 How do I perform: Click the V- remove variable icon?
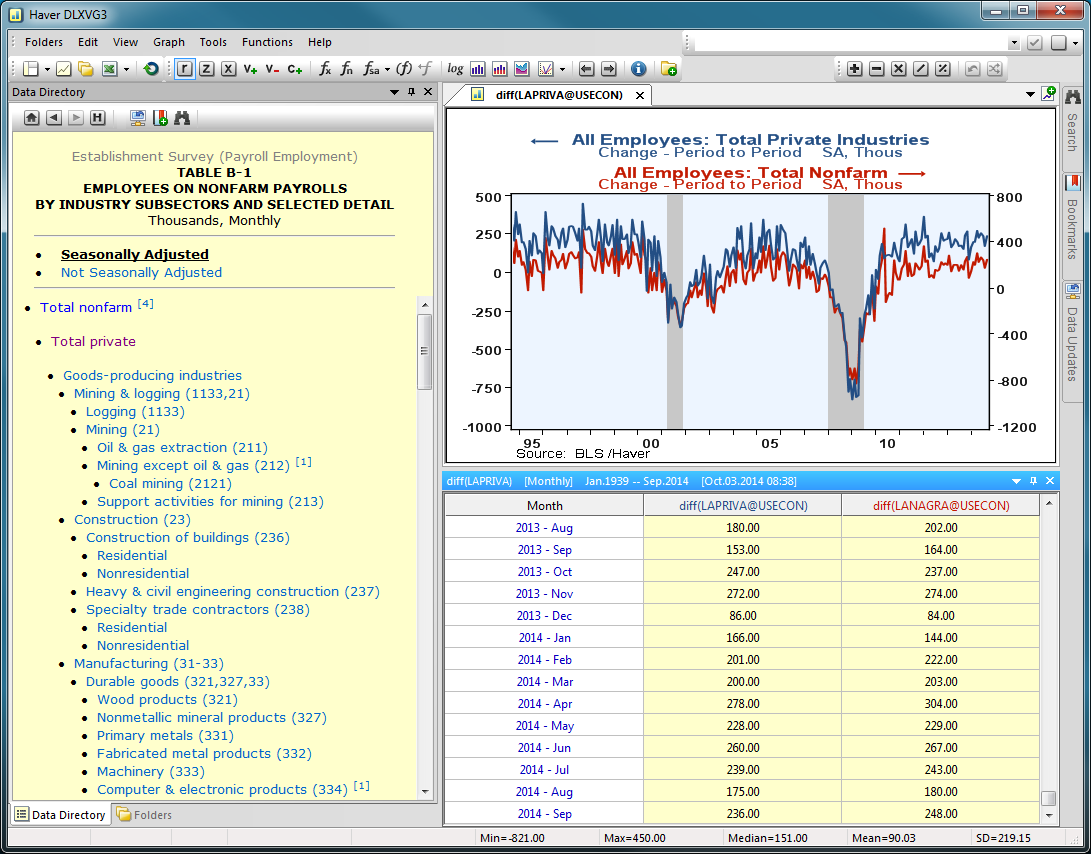(272, 69)
